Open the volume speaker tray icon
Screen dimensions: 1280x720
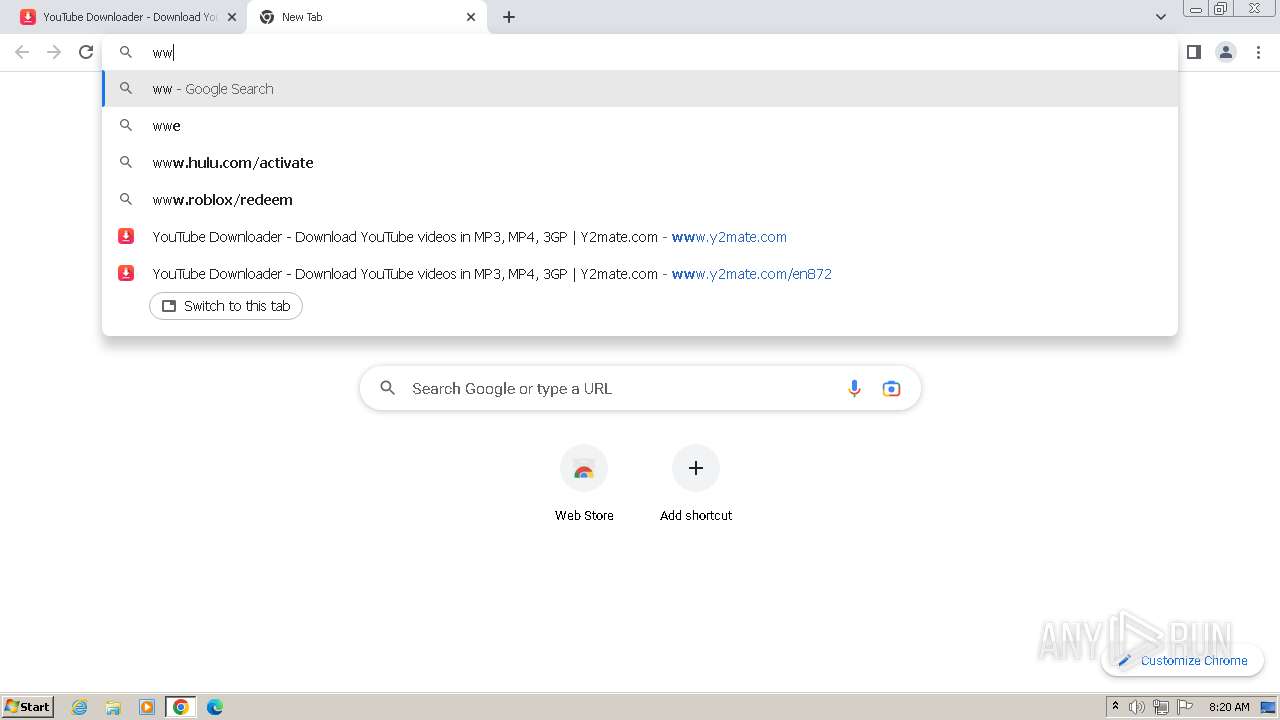point(1137,707)
